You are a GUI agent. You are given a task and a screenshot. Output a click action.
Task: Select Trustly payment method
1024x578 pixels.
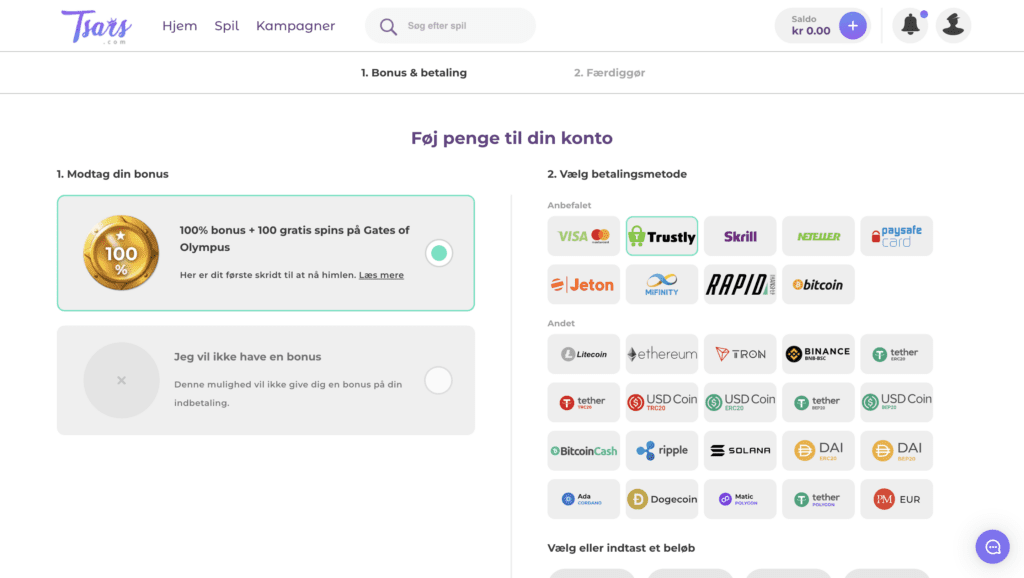[x=662, y=236]
